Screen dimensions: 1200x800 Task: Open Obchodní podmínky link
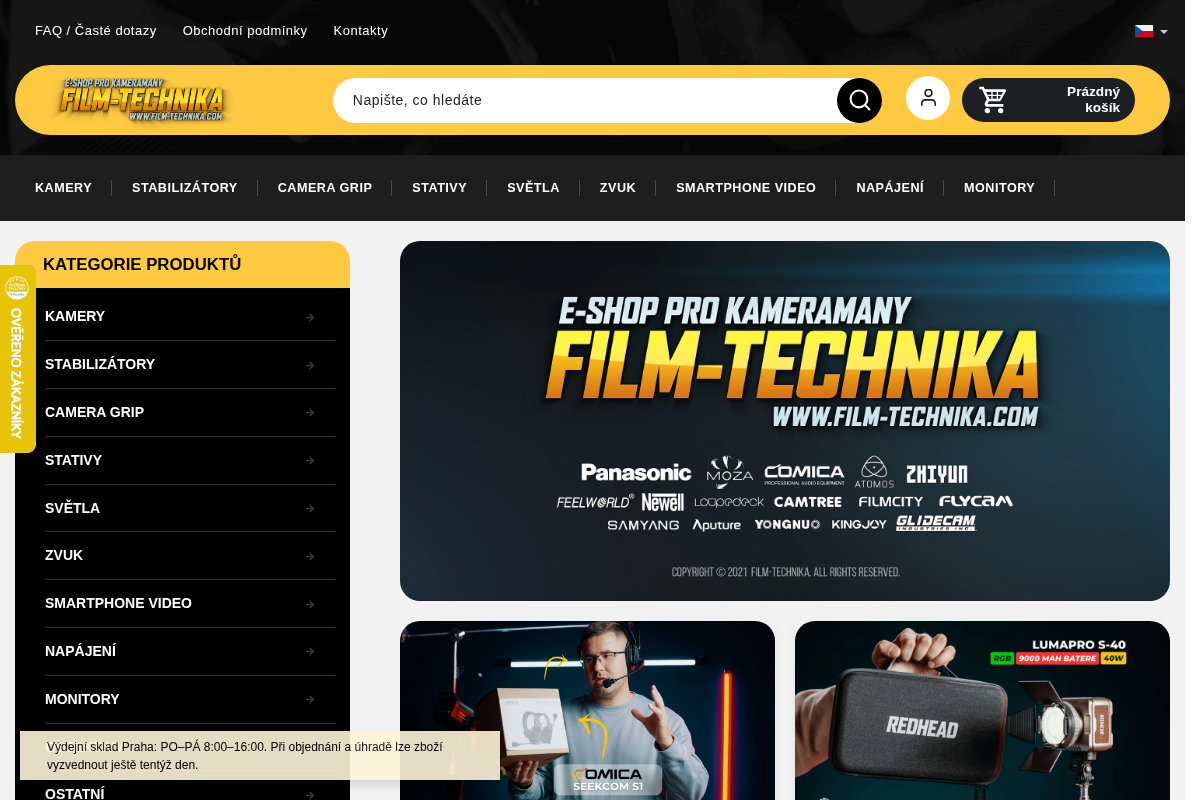coord(245,31)
